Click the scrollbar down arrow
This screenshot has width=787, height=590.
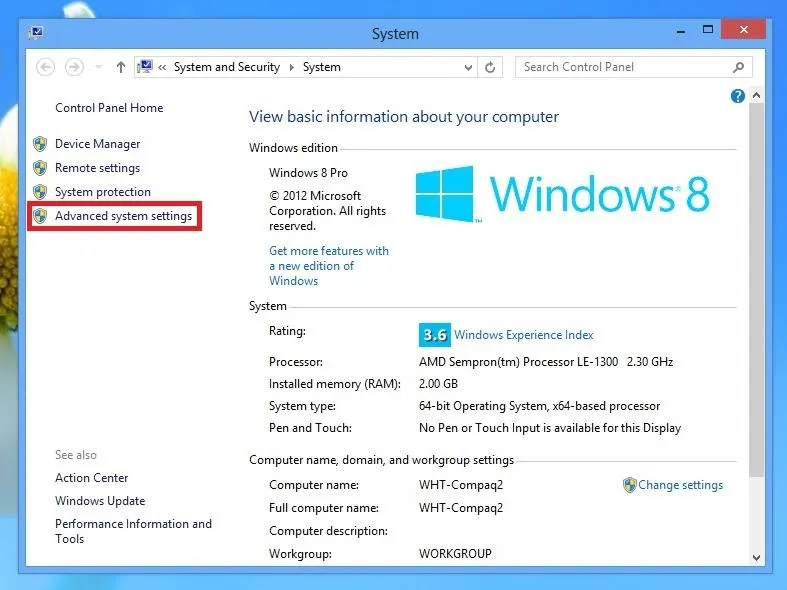click(x=756, y=557)
